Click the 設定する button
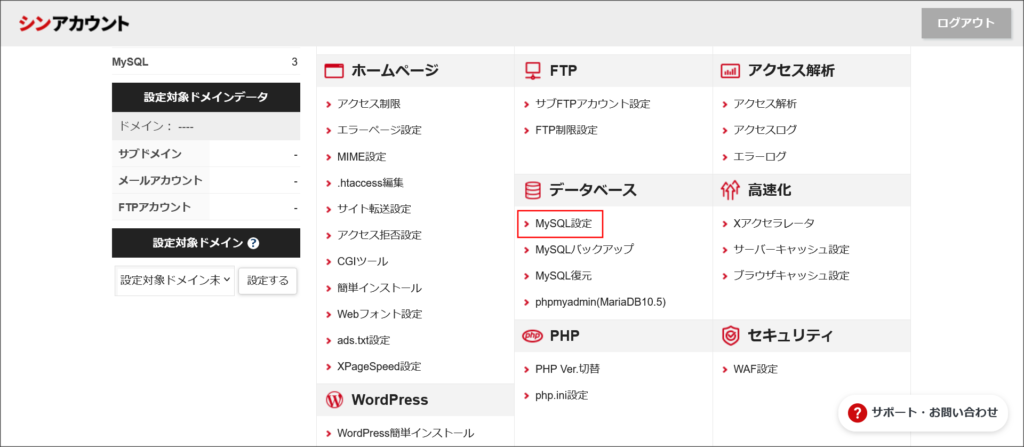Screen dimensions: 1024x447 [268, 280]
